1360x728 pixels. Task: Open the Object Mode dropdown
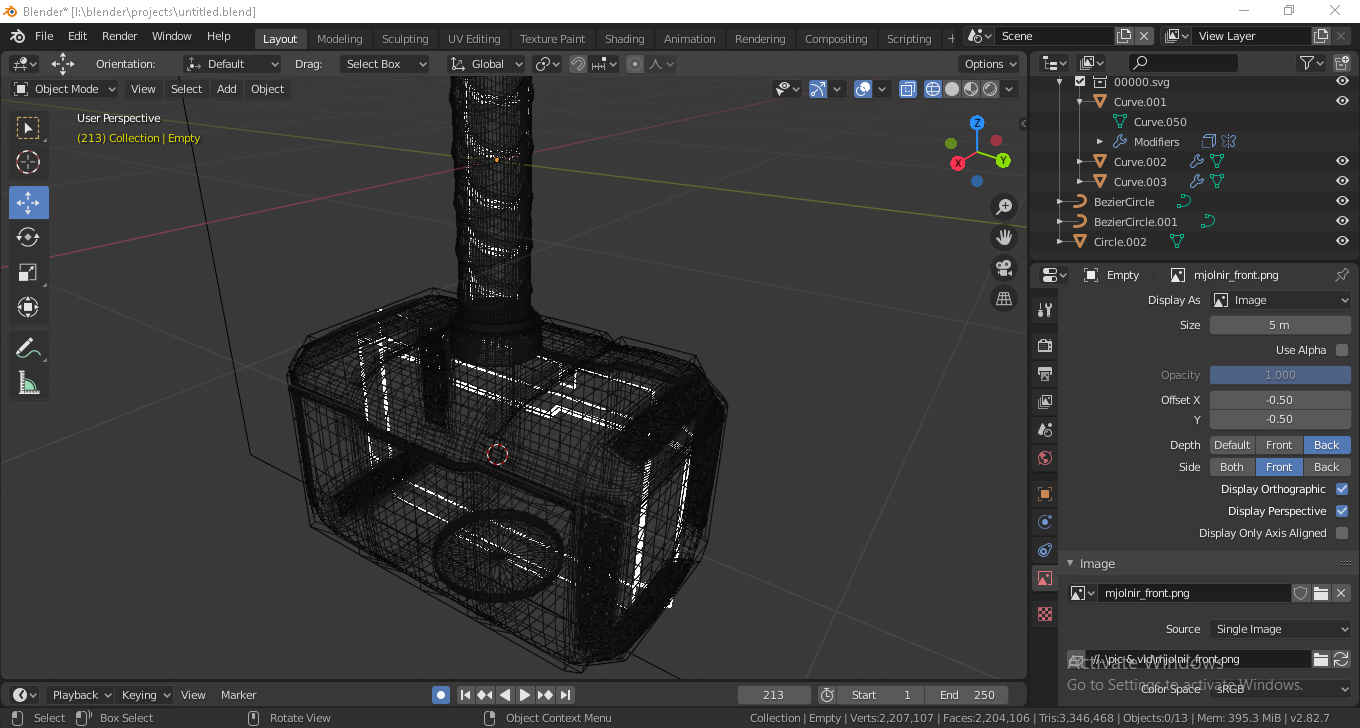pos(65,89)
